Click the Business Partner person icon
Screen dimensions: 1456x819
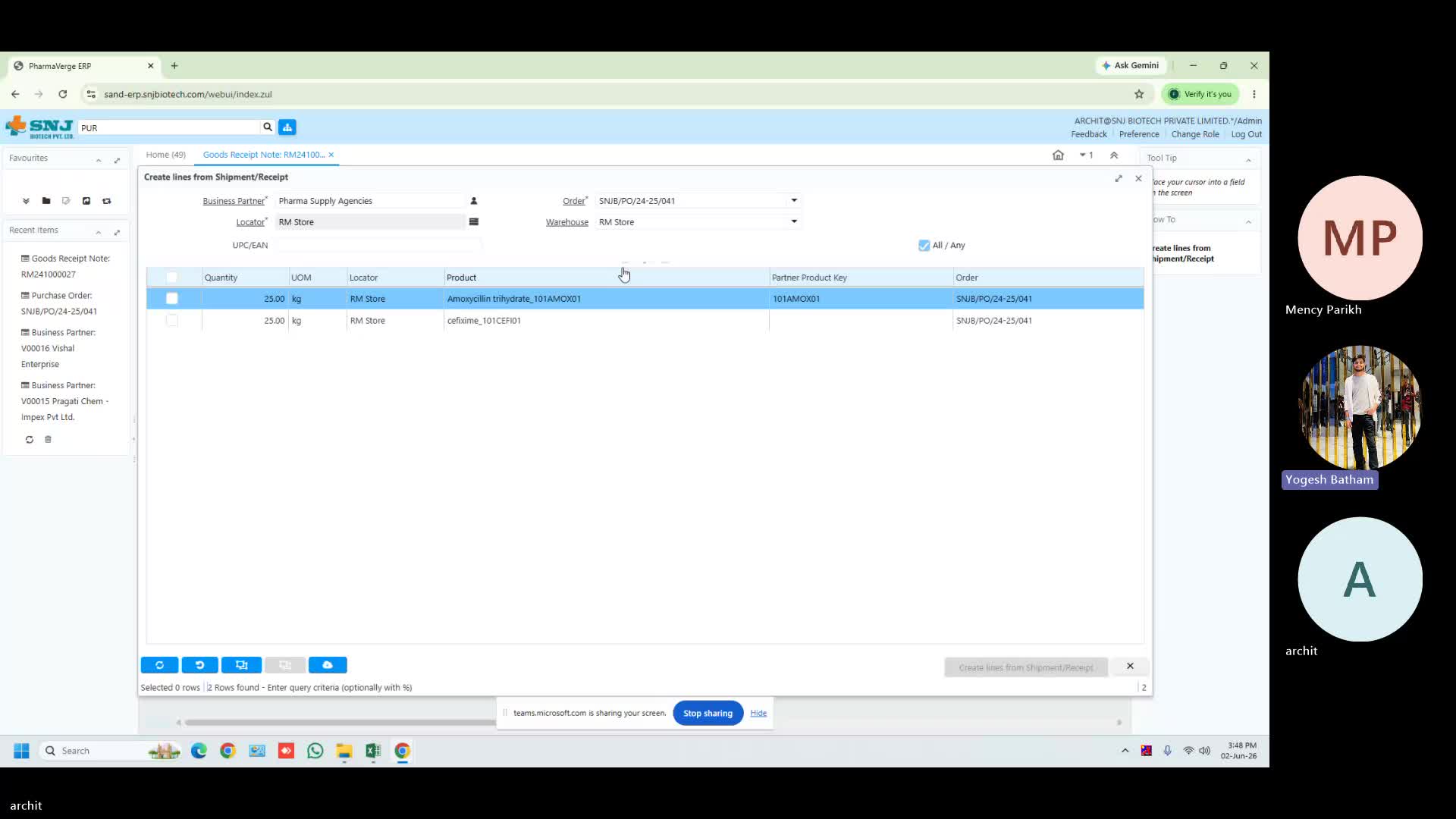(474, 201)
